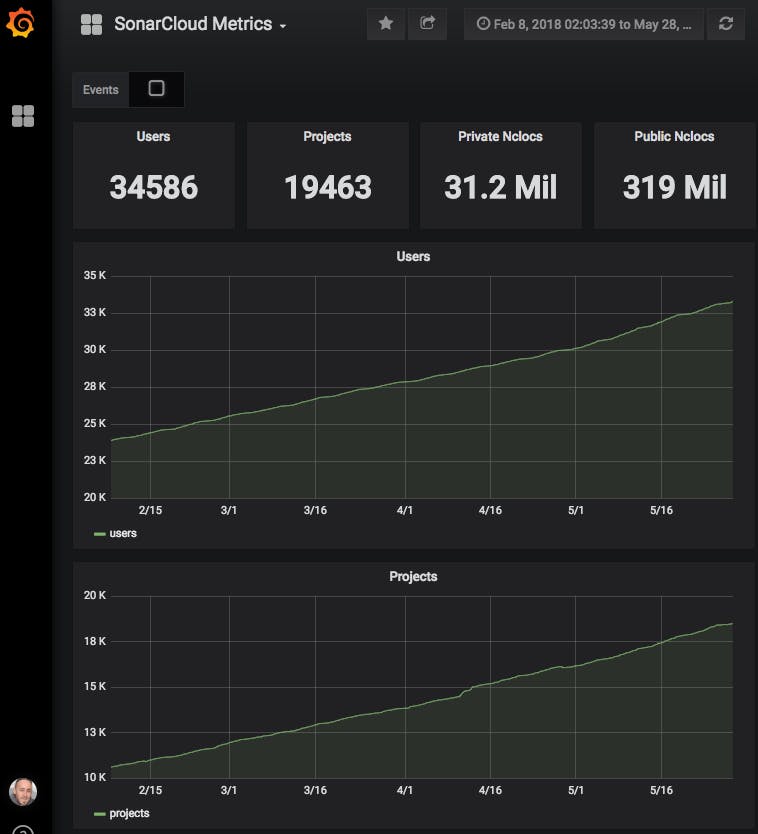
Task: Open color picker for projects legend swatch
Action: [99, 814]
